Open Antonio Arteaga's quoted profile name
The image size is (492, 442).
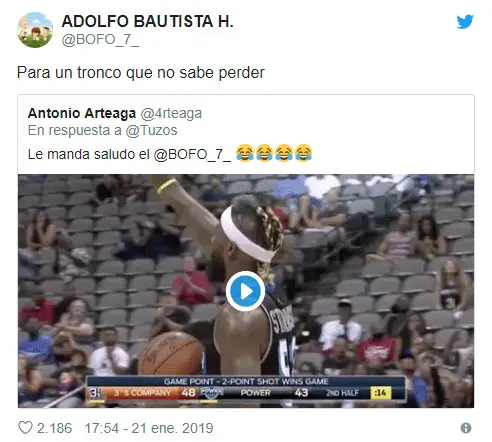pyautogui.click(x=82, y=113)
